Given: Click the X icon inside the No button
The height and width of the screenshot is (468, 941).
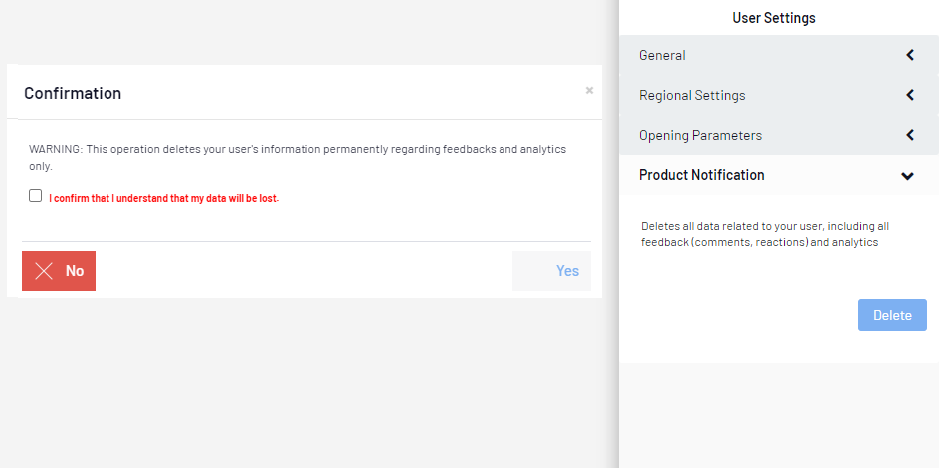Looking at the screenshot, I should (x=44, y=271).
